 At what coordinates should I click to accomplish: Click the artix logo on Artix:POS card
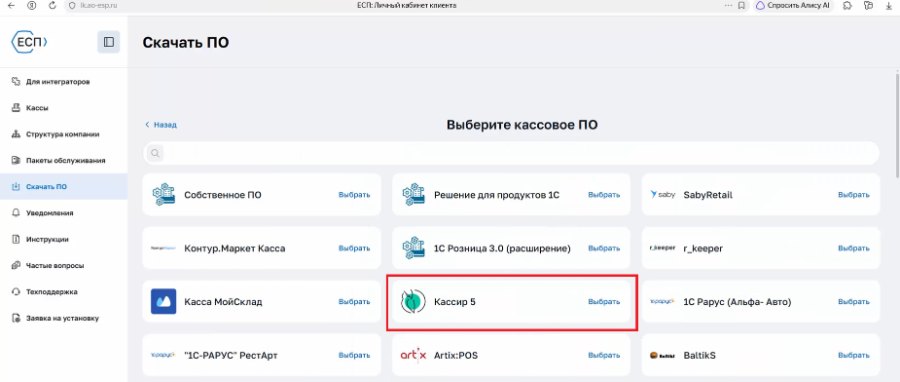pos(413,355)
